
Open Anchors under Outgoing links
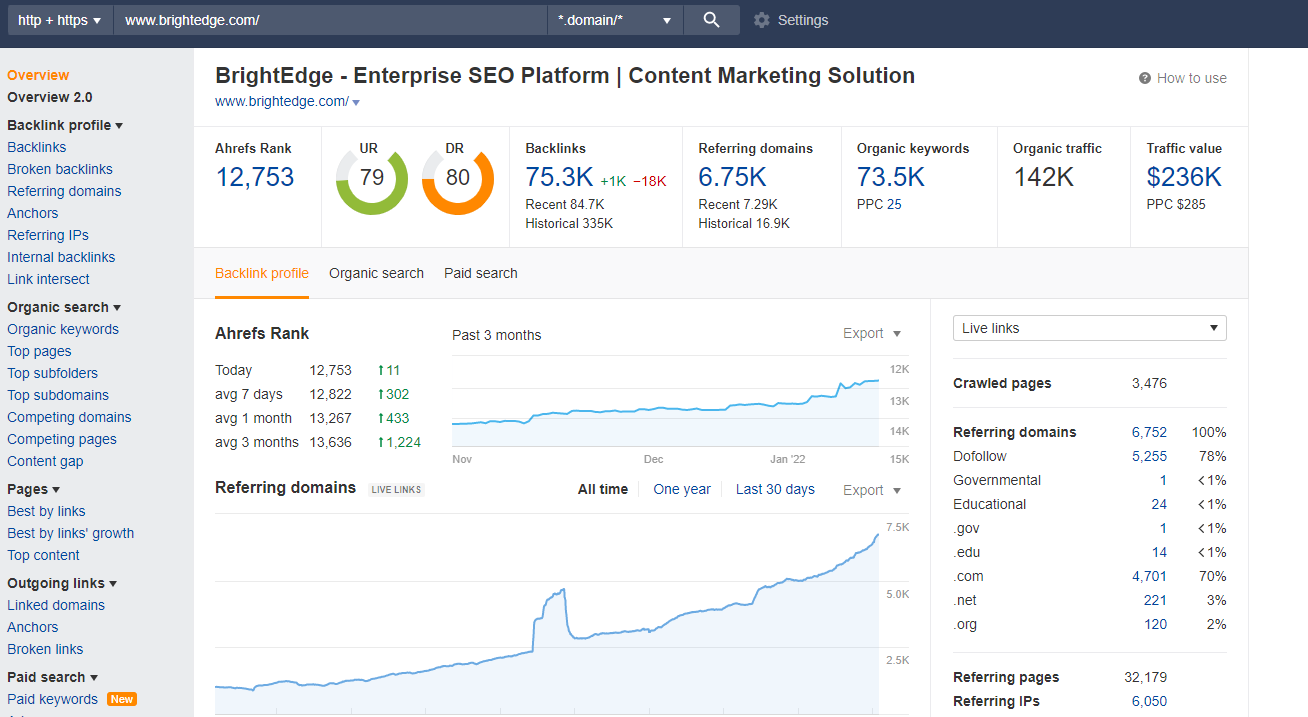point(33,627)
